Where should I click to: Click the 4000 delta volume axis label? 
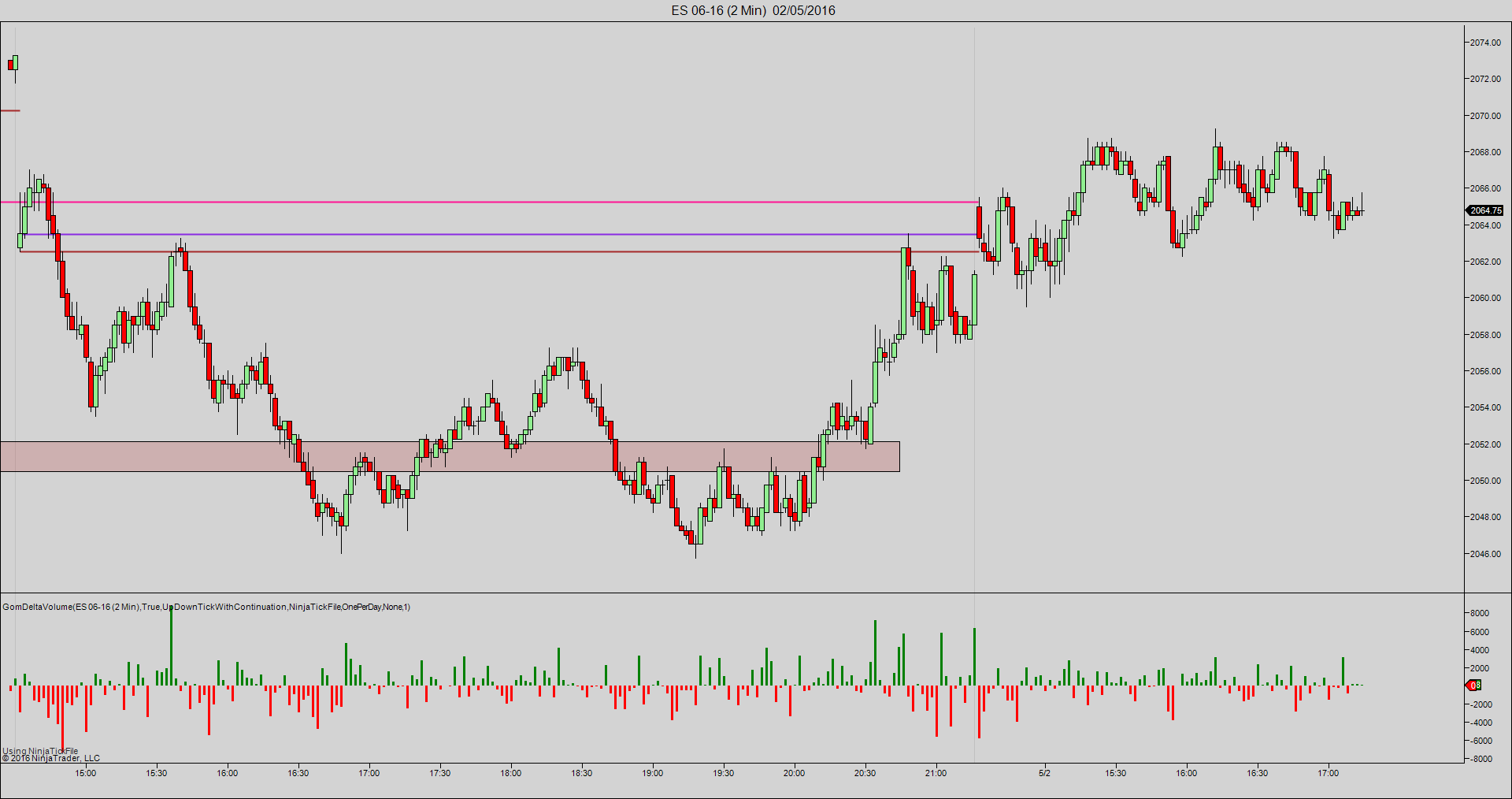1480,650
